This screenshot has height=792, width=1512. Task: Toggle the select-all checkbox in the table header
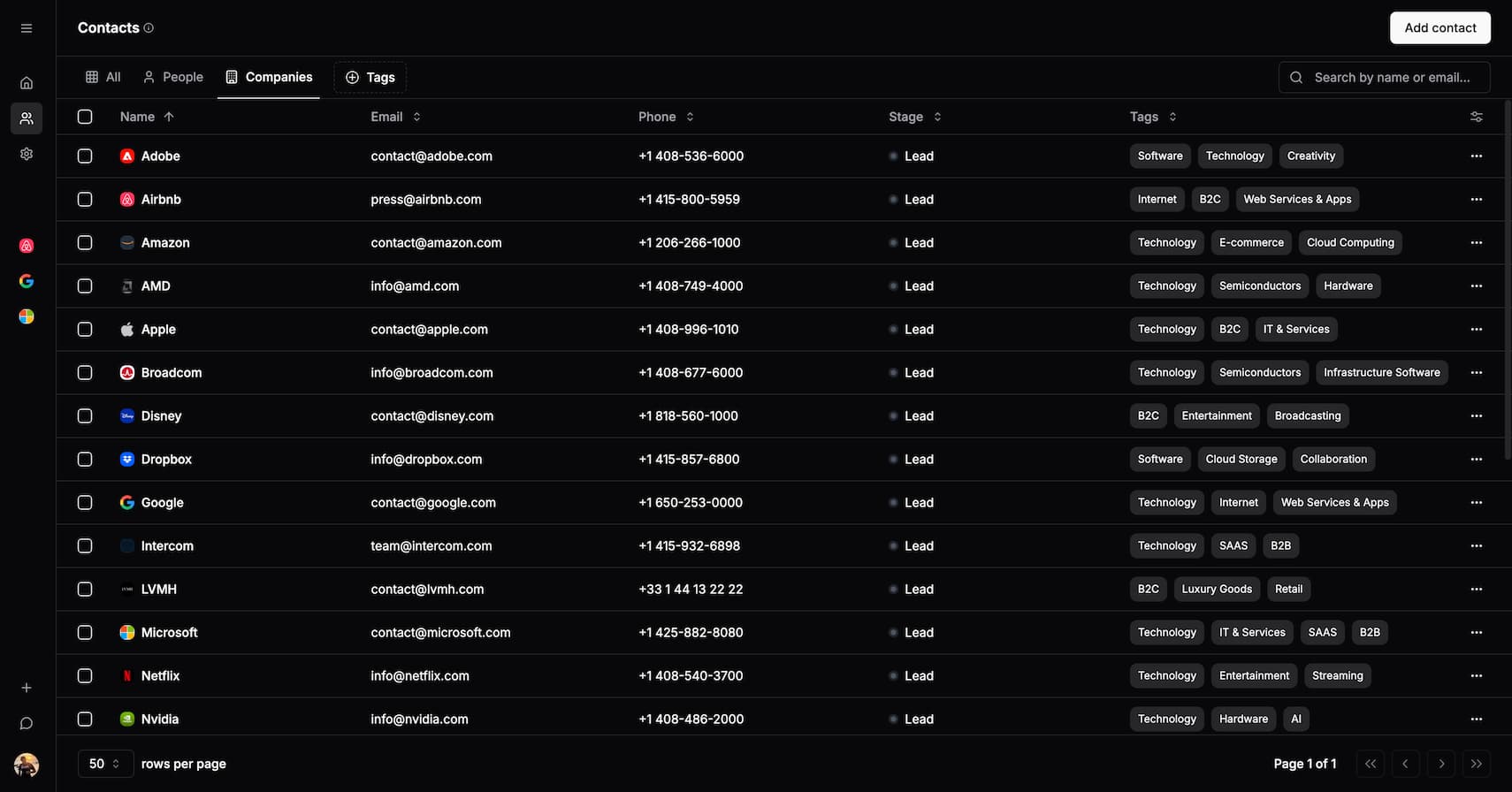[x=85, y=116]
